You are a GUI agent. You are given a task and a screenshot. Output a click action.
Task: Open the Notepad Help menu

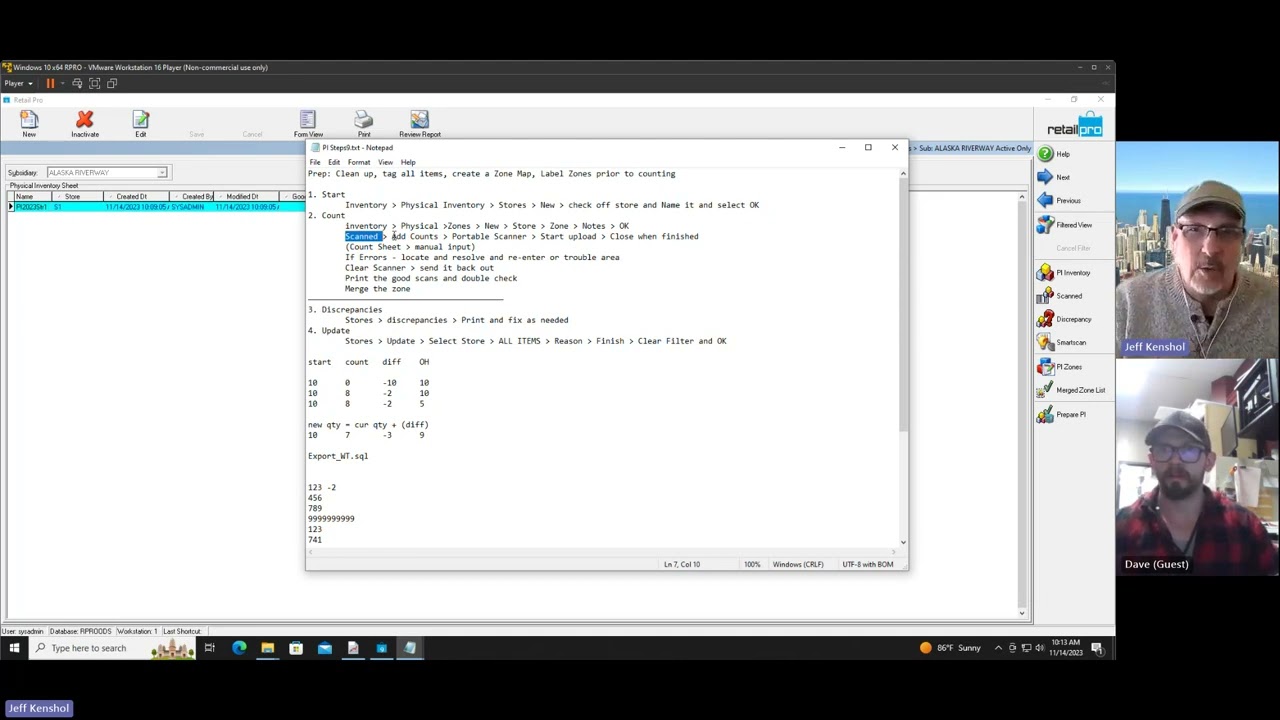(x=408, y=162)
